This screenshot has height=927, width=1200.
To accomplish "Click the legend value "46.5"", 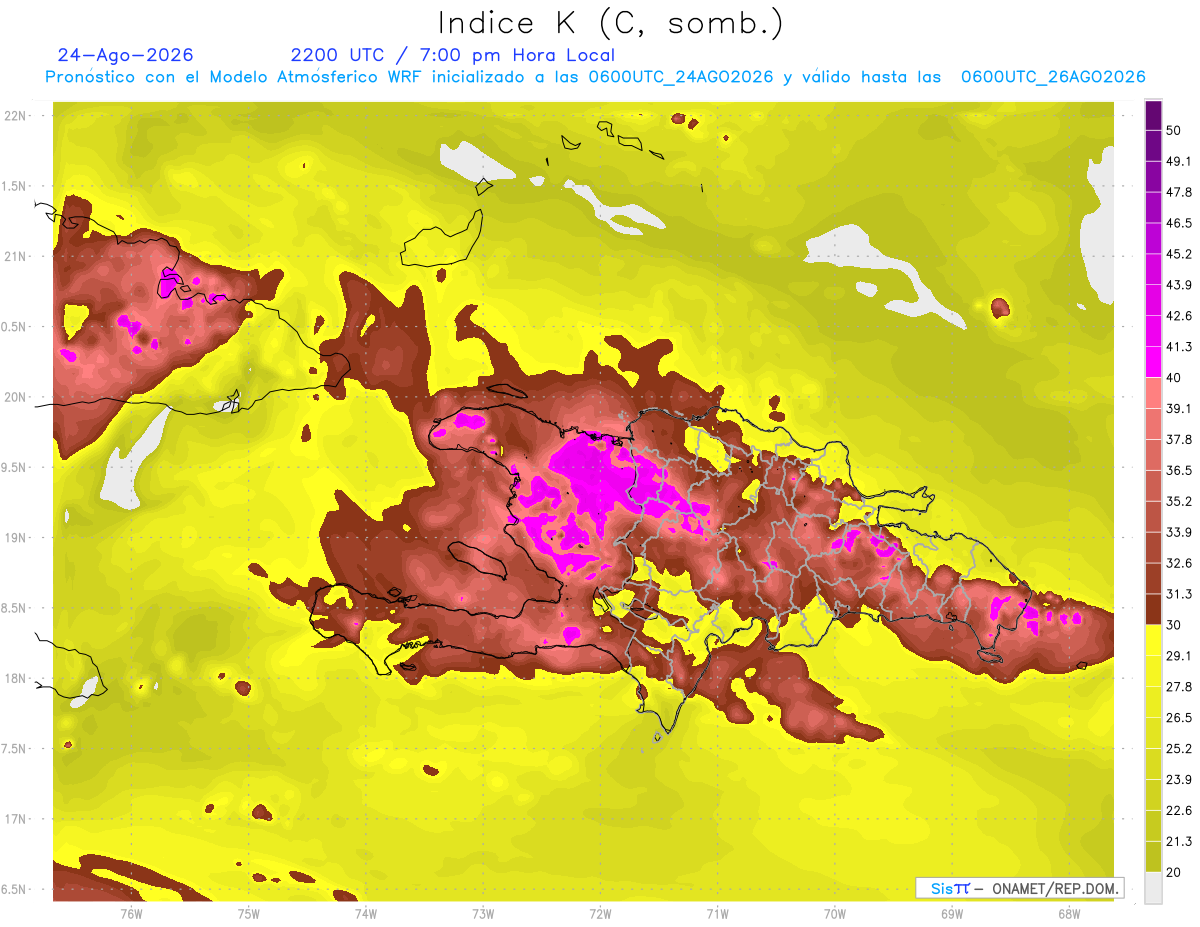I will tap(1180, 223).
